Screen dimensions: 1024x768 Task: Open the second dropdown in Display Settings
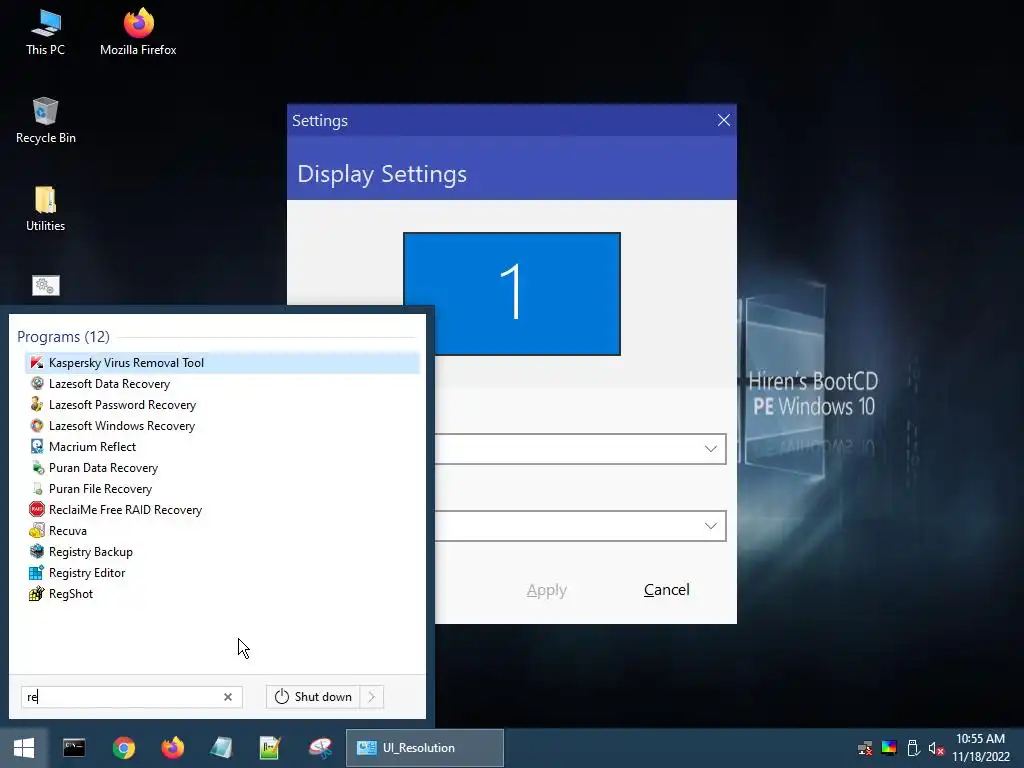pos(580,526)
